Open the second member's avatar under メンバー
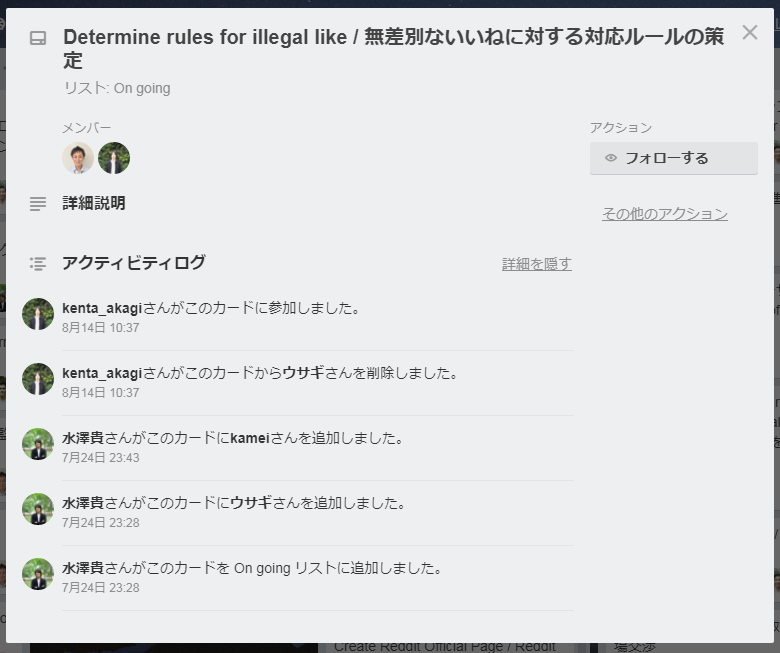Image resolution: width=780 pixels, height=653 pixels. (114, 158)
